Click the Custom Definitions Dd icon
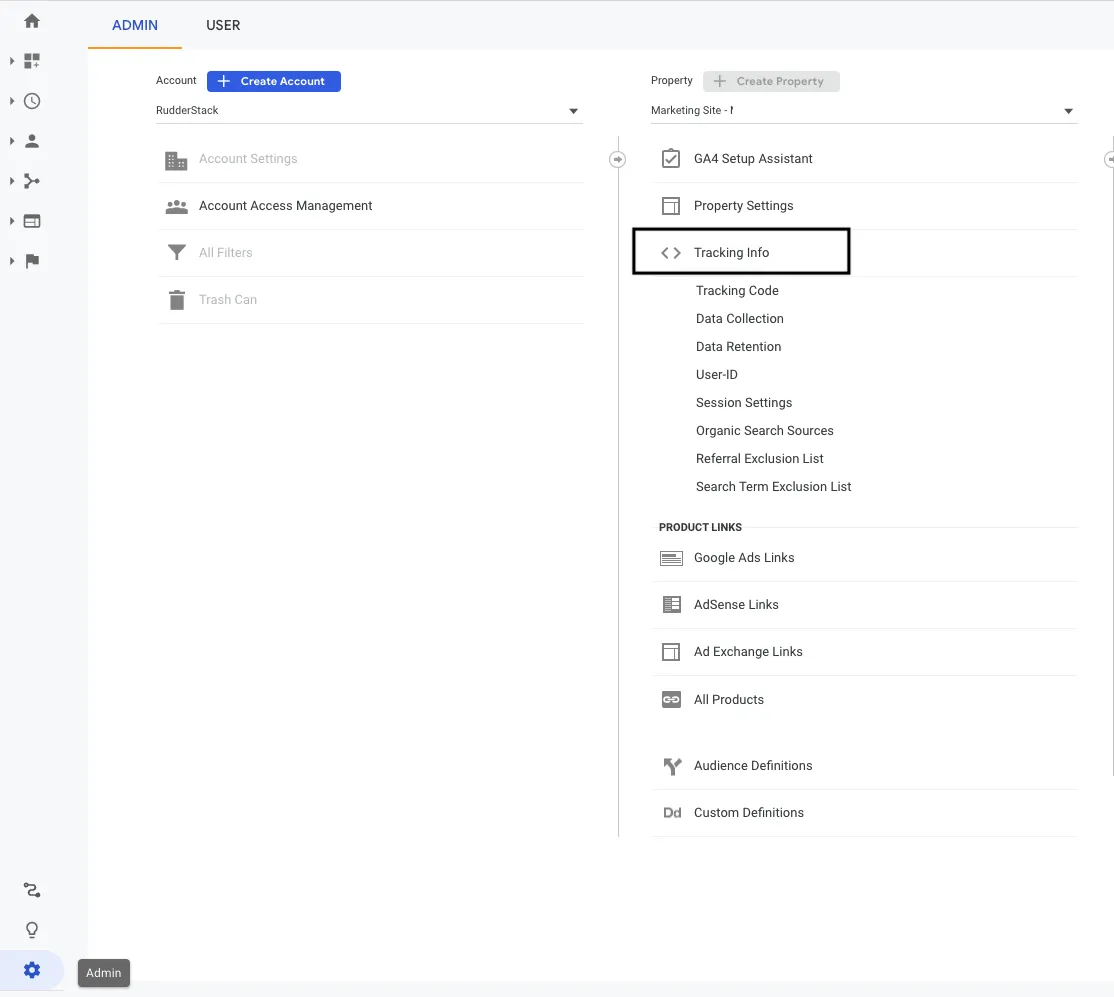 pos(672,813)
